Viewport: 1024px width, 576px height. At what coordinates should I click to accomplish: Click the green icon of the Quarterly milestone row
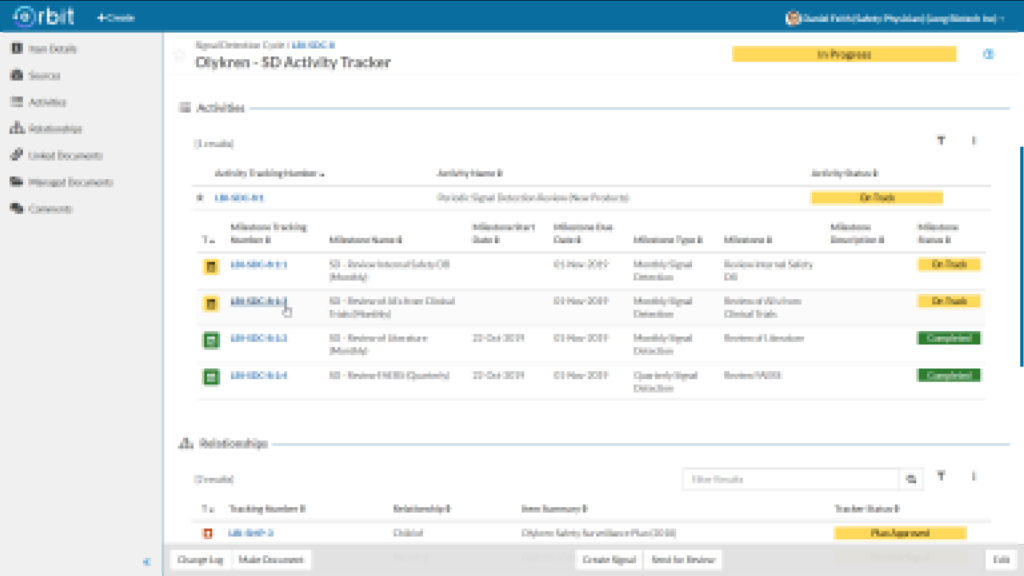pos(211,377)
